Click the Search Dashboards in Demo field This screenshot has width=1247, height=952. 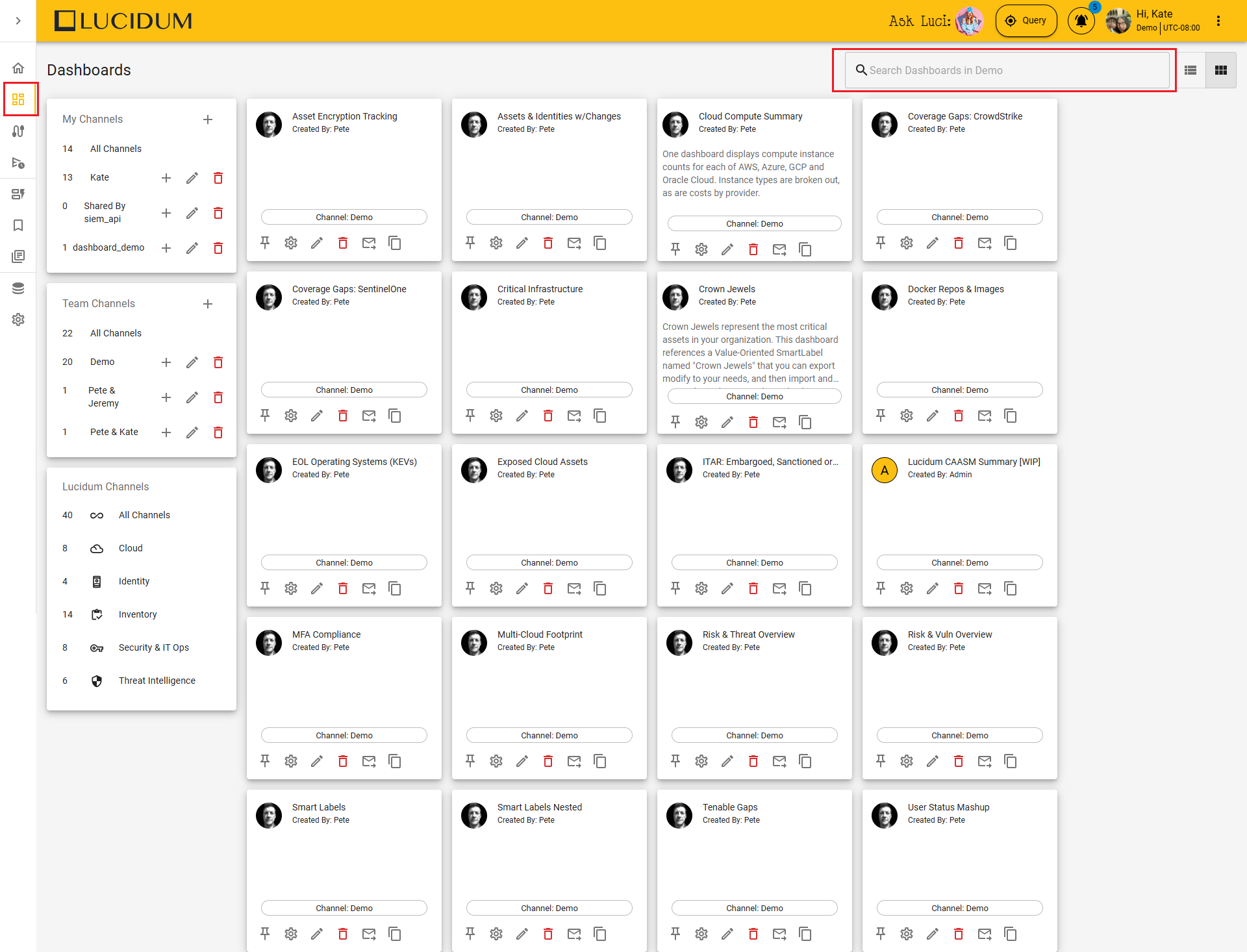tap(1007, 70)
